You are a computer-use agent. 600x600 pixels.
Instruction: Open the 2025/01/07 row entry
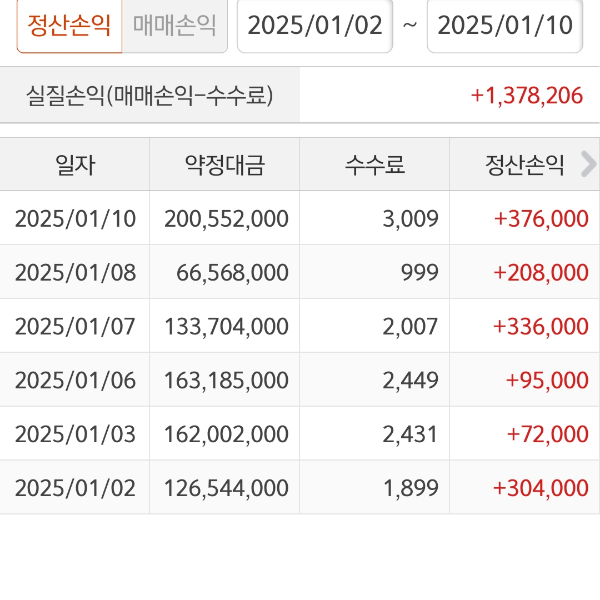[x=75, y=326]
